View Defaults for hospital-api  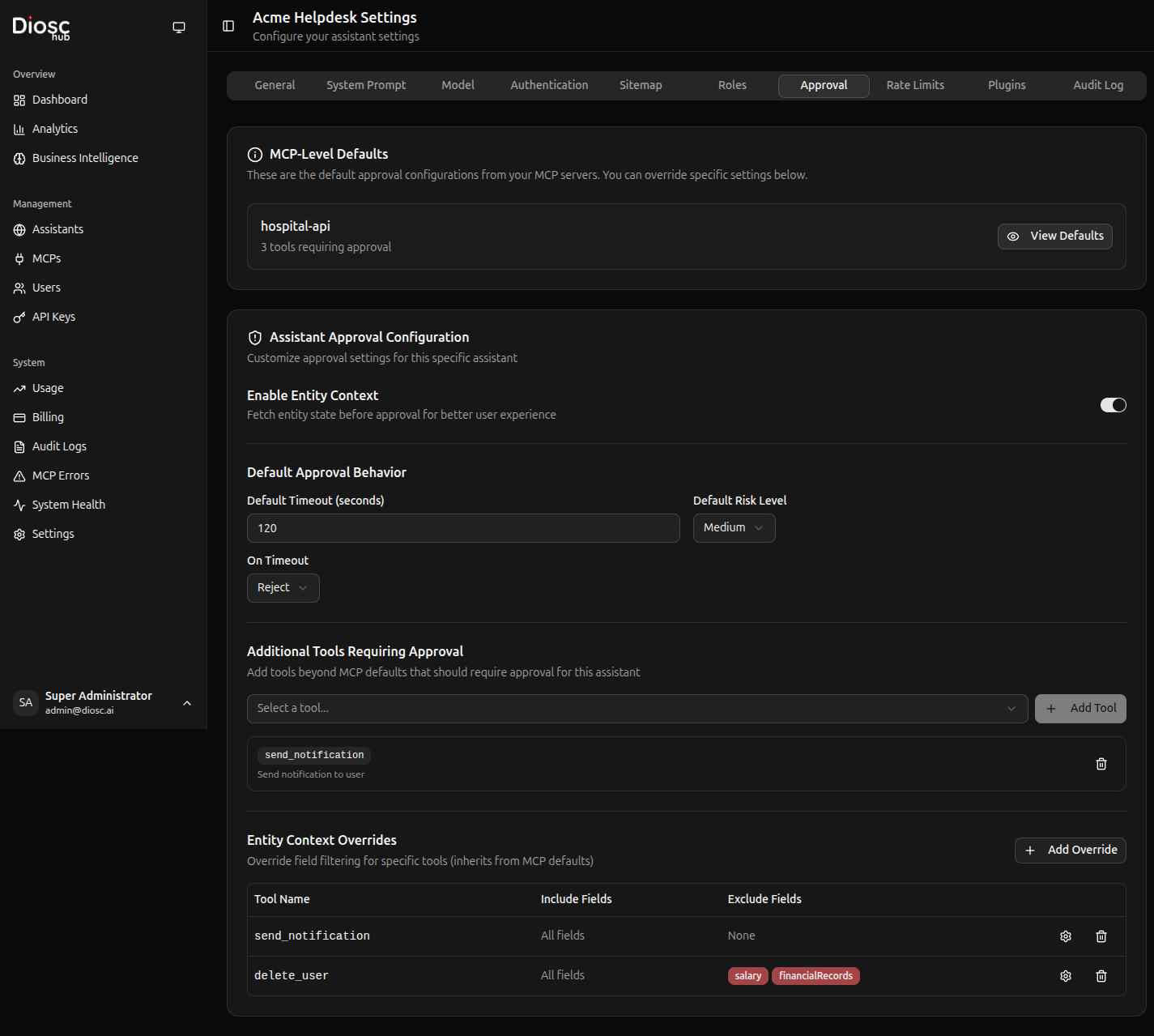tap(1054, 237)
